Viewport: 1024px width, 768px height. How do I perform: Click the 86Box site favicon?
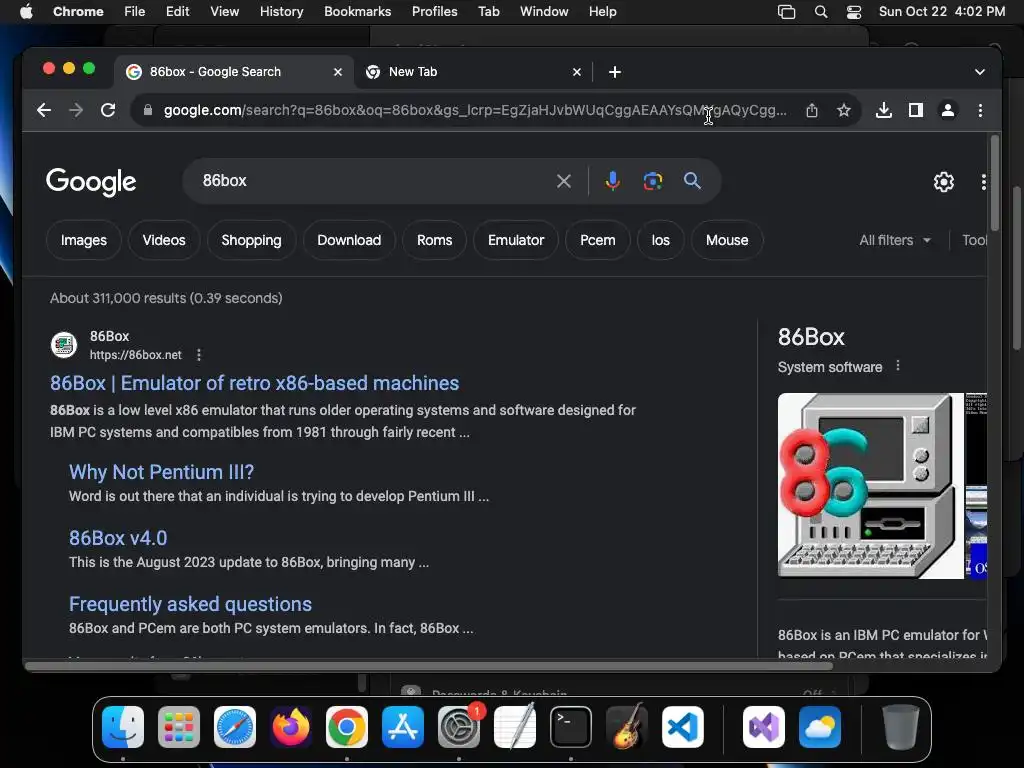click(64, 345)
